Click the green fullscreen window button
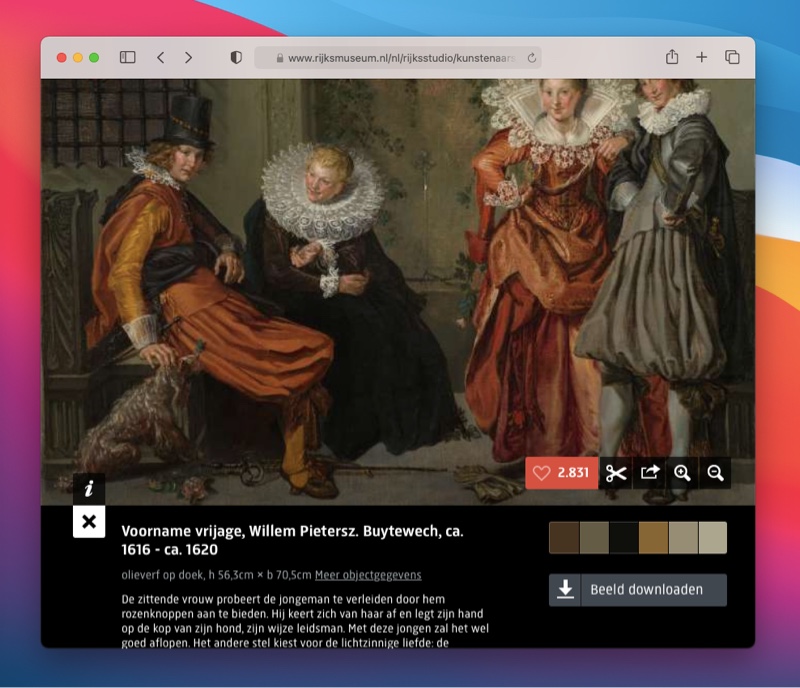 click(94, 58)
